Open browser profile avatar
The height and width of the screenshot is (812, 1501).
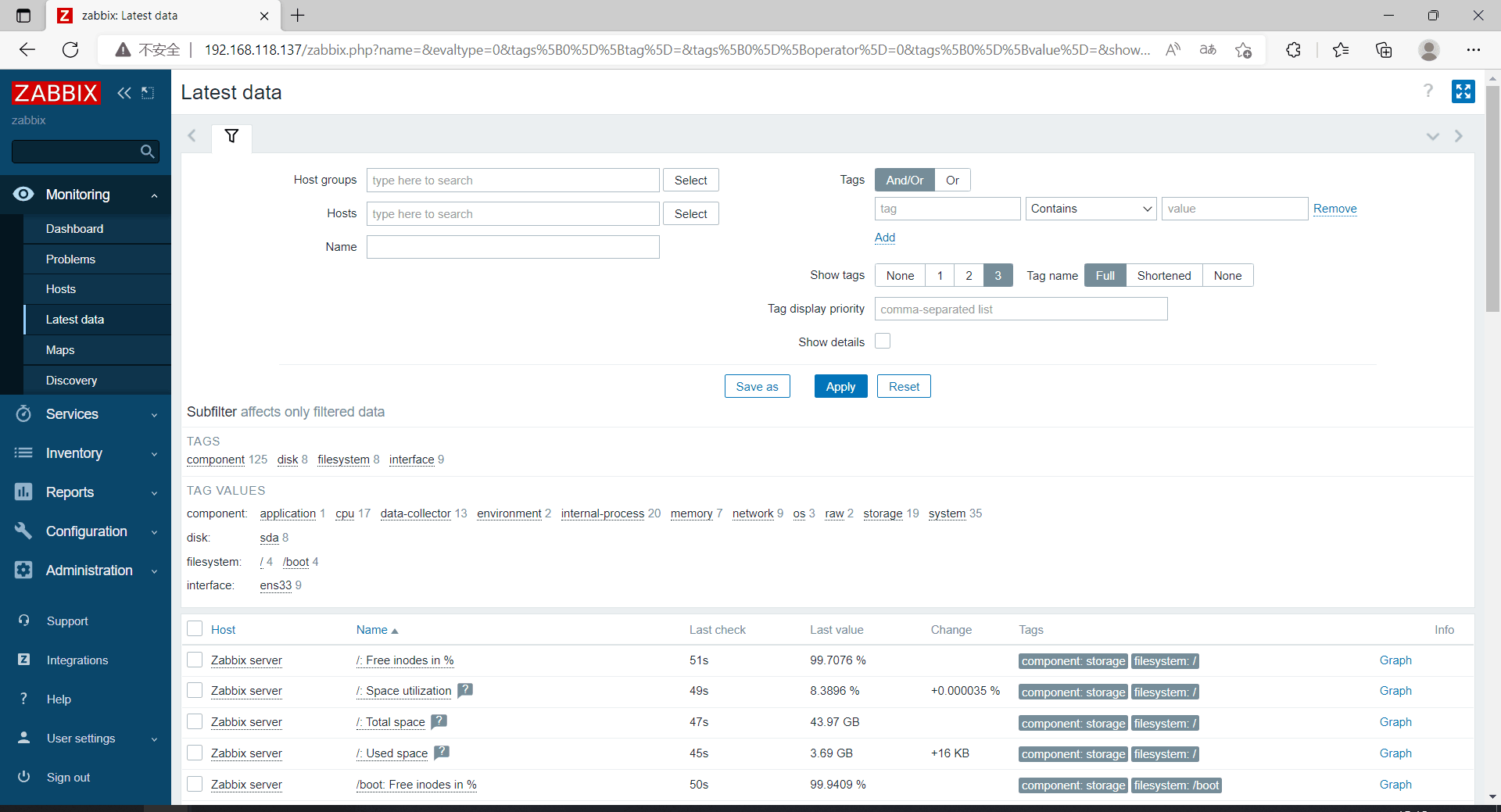coord(1429,50)
